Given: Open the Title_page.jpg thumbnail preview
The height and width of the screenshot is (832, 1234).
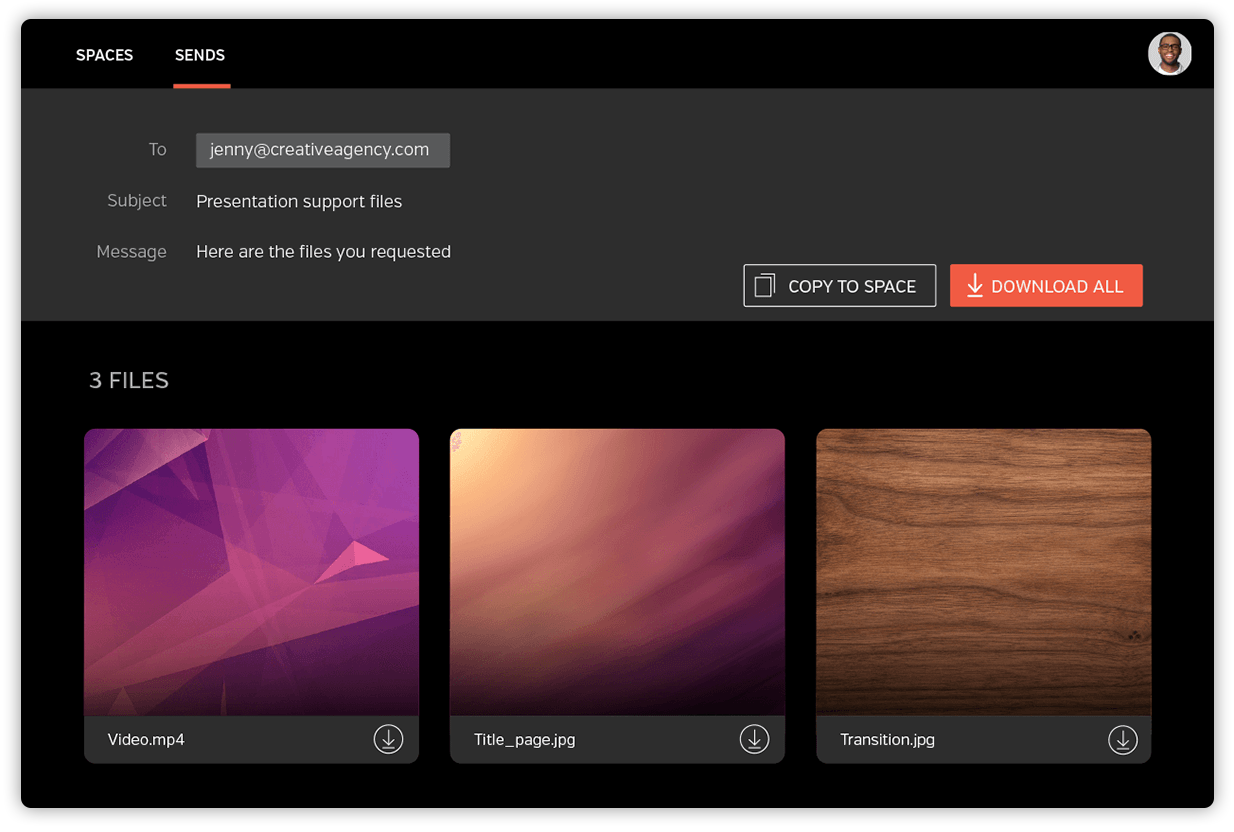Looking at the screenshot, I should click(617, 572).
